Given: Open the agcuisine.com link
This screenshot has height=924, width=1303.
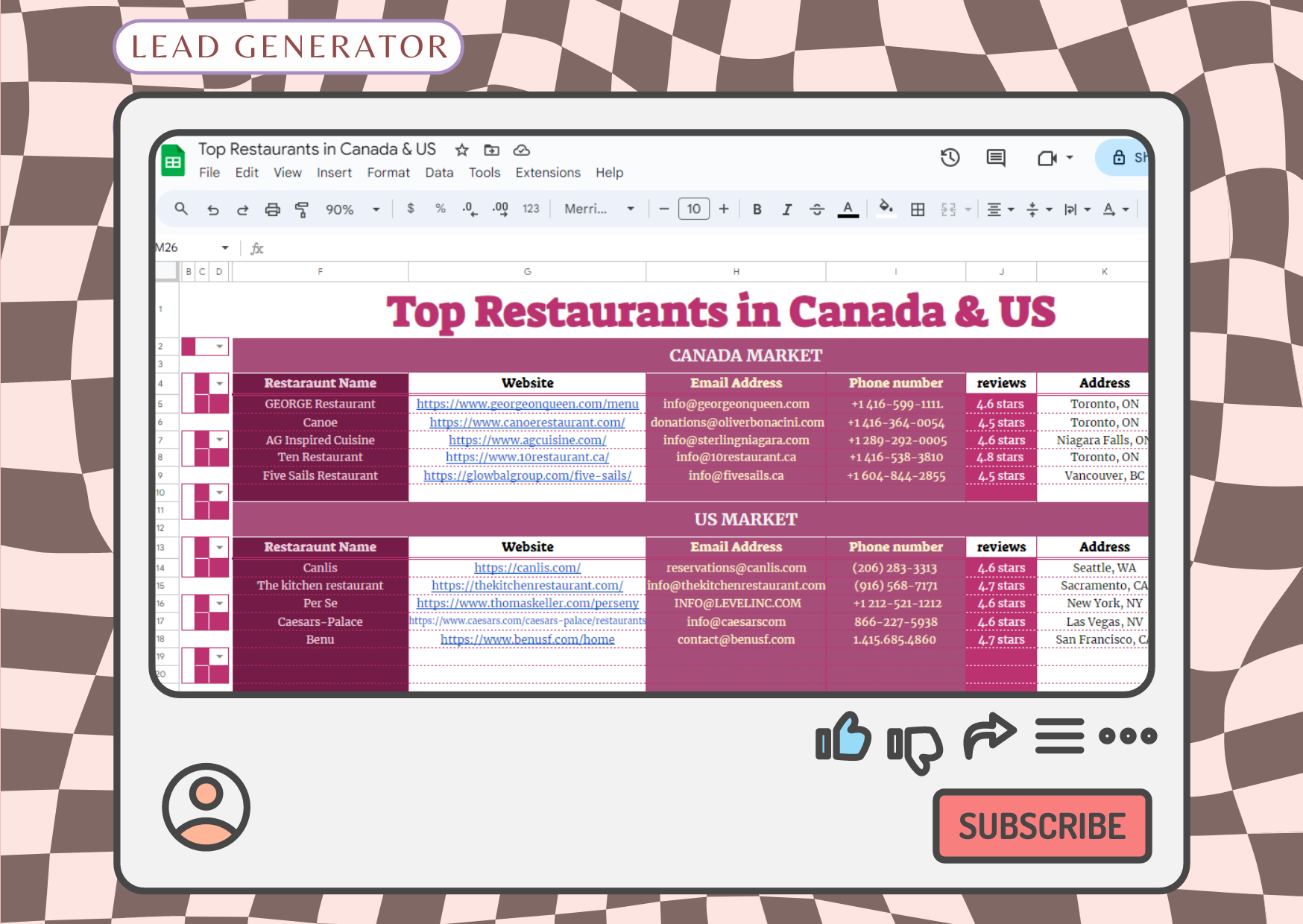Looking at the screenshot, I should [527, 440].
